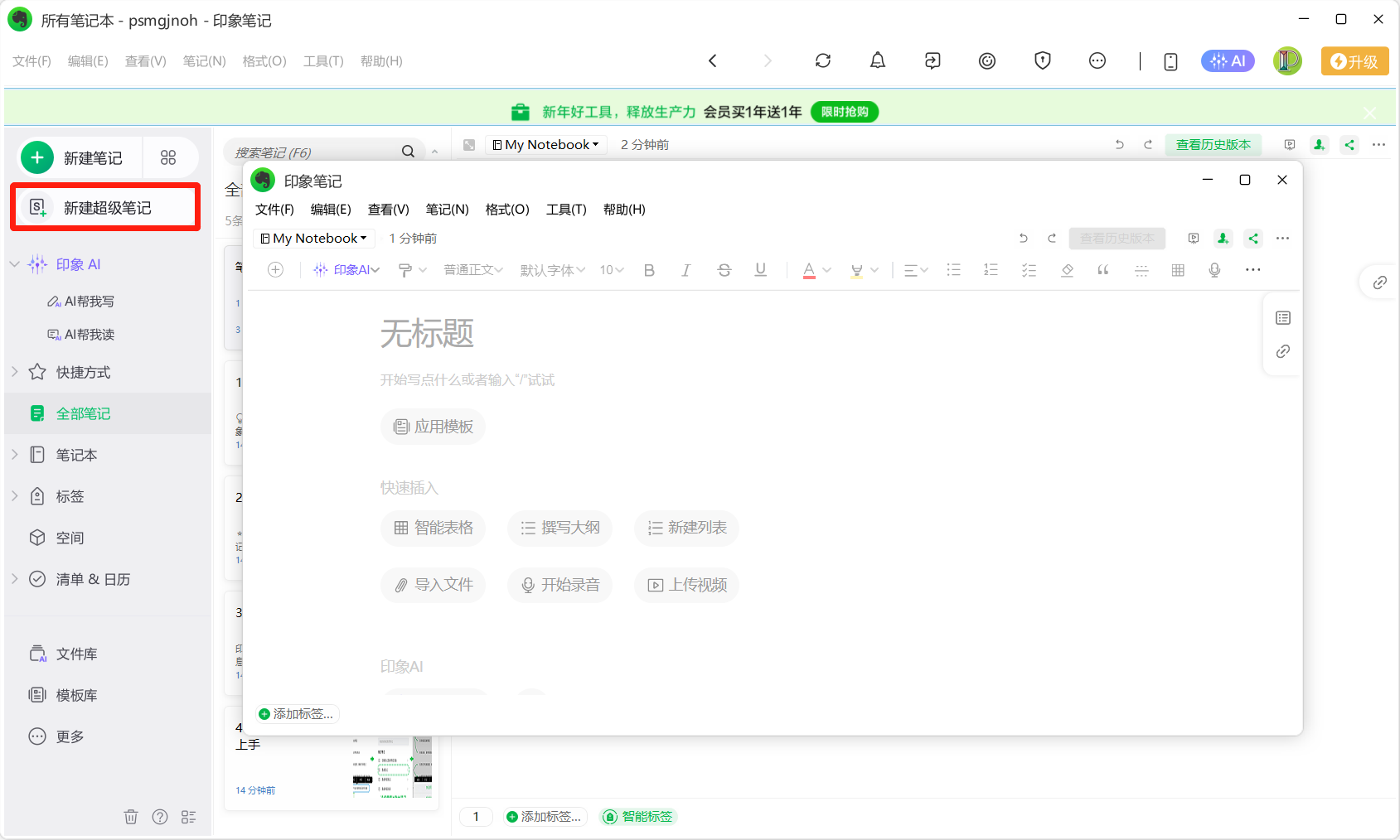Click the help question mark icon at sidebar bottom
1400x840 pixels.
click(x=160, y=817)
